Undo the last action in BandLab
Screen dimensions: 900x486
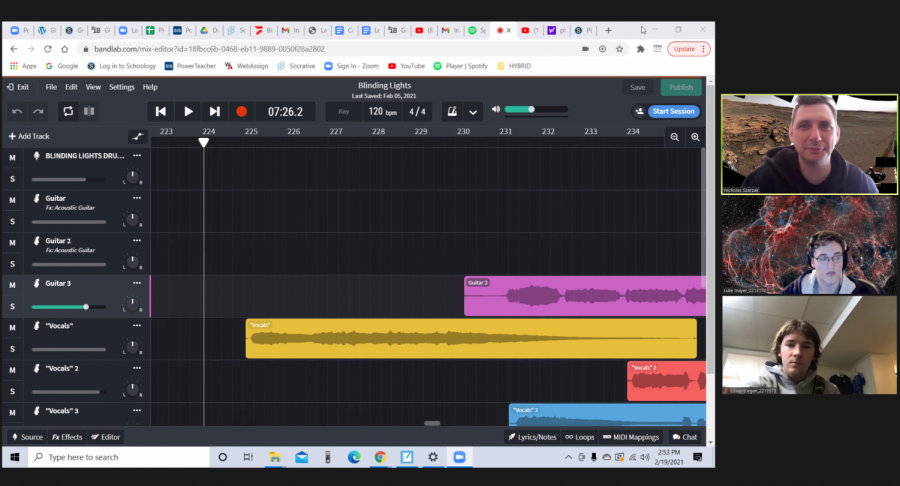(17, 111)
